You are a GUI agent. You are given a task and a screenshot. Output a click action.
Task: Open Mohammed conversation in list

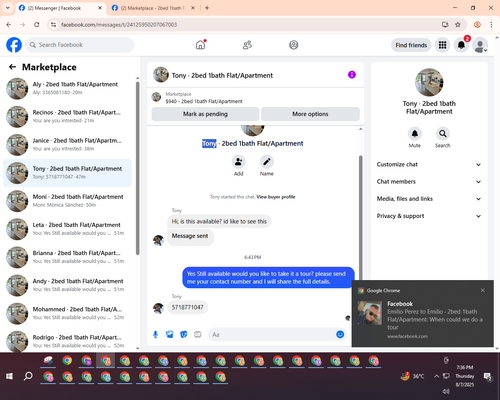pos(68,313)
